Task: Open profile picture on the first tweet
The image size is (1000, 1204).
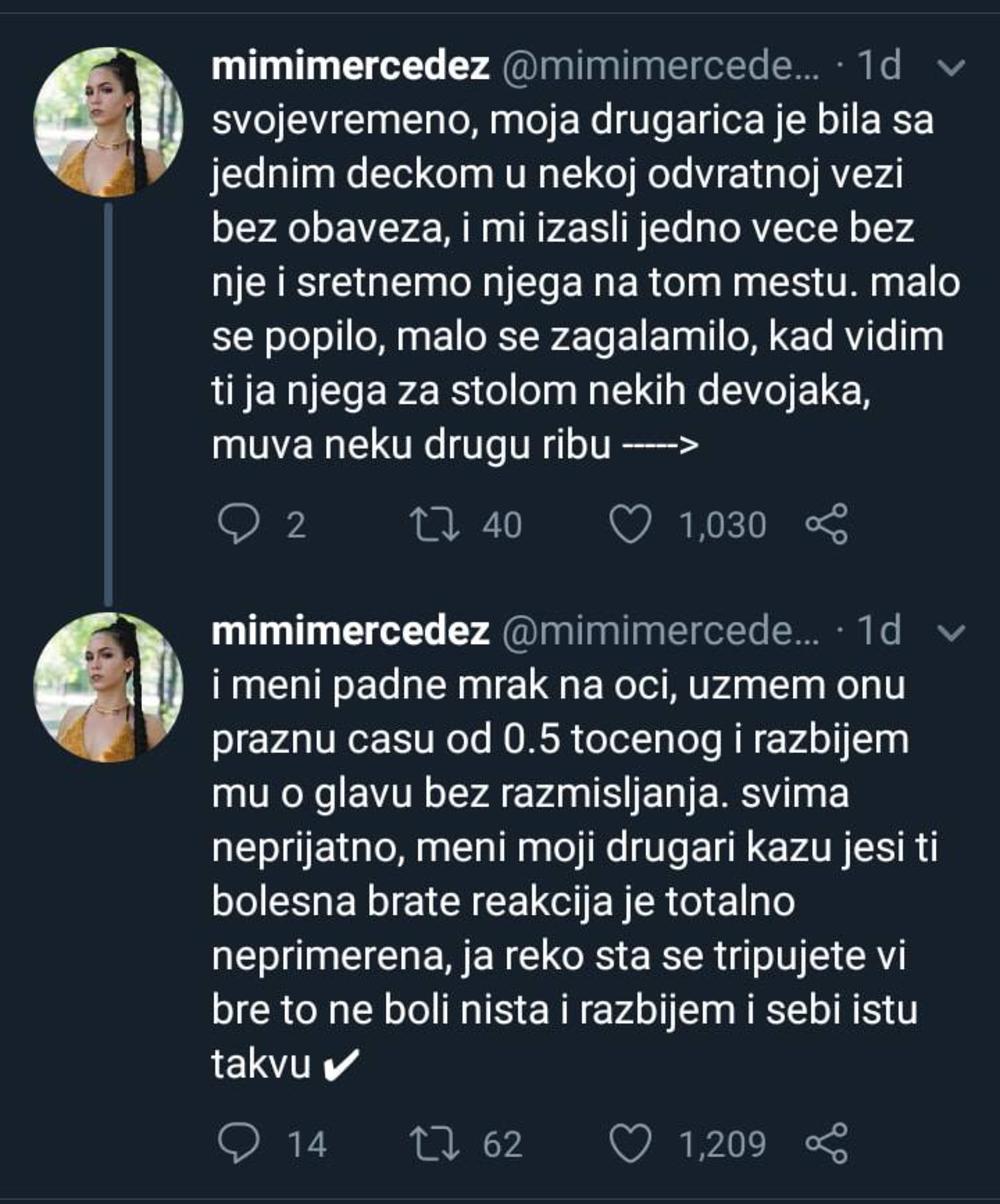Action: [x=108, y=122]
